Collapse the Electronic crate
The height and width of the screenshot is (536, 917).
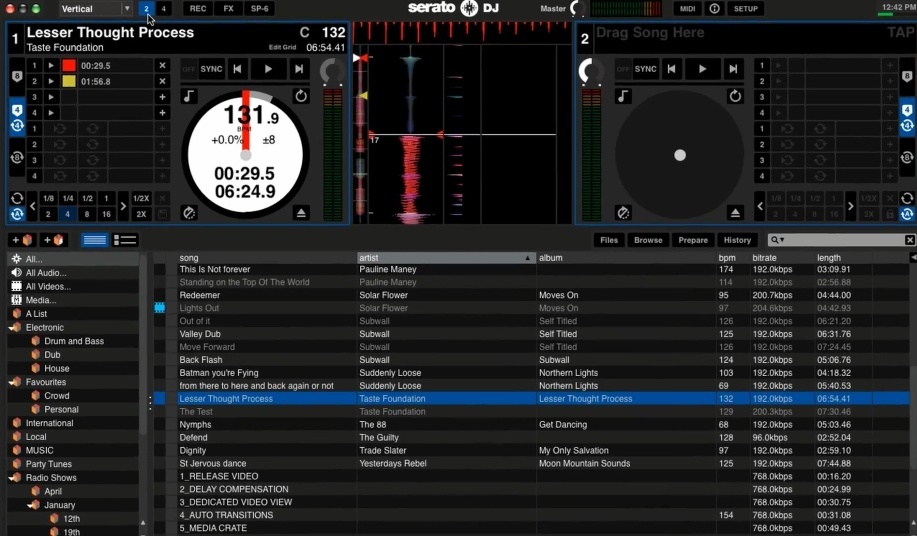coord(13,328)
